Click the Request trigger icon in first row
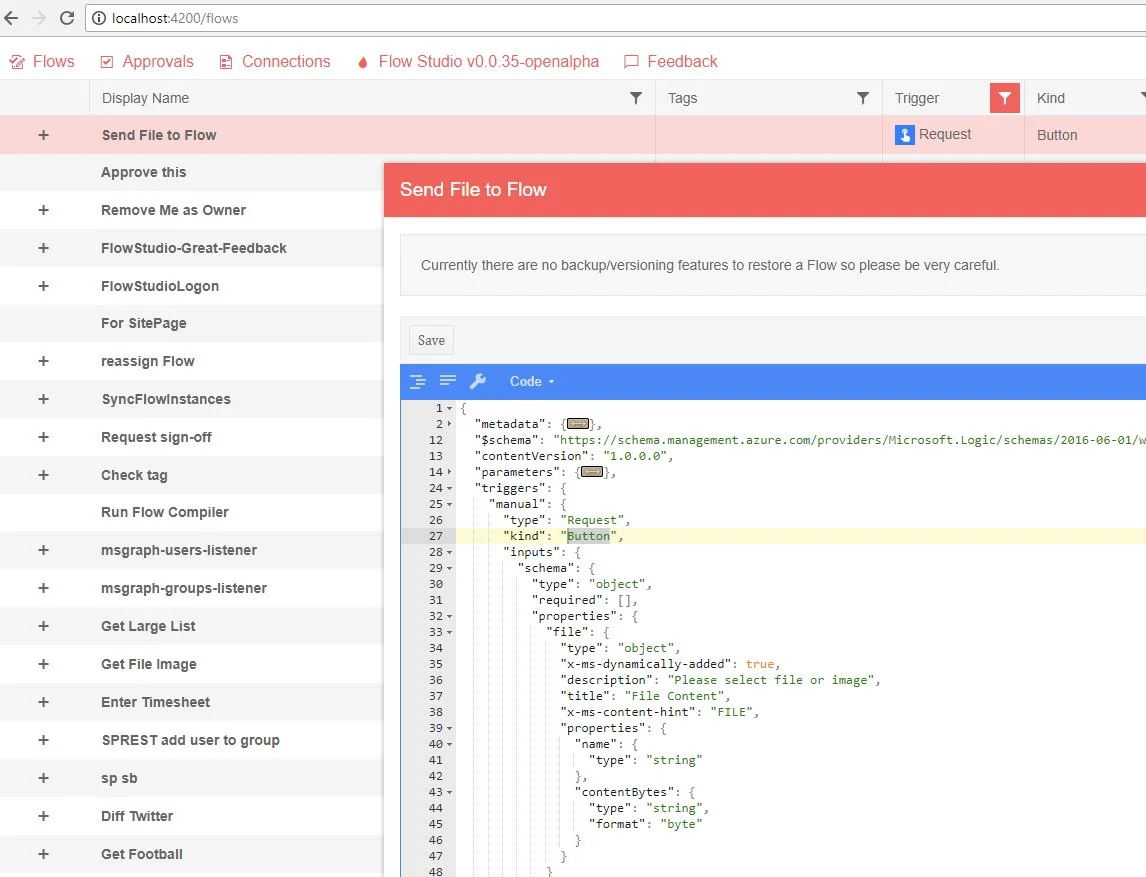1146x877 pixels. (x=905, y=135)
